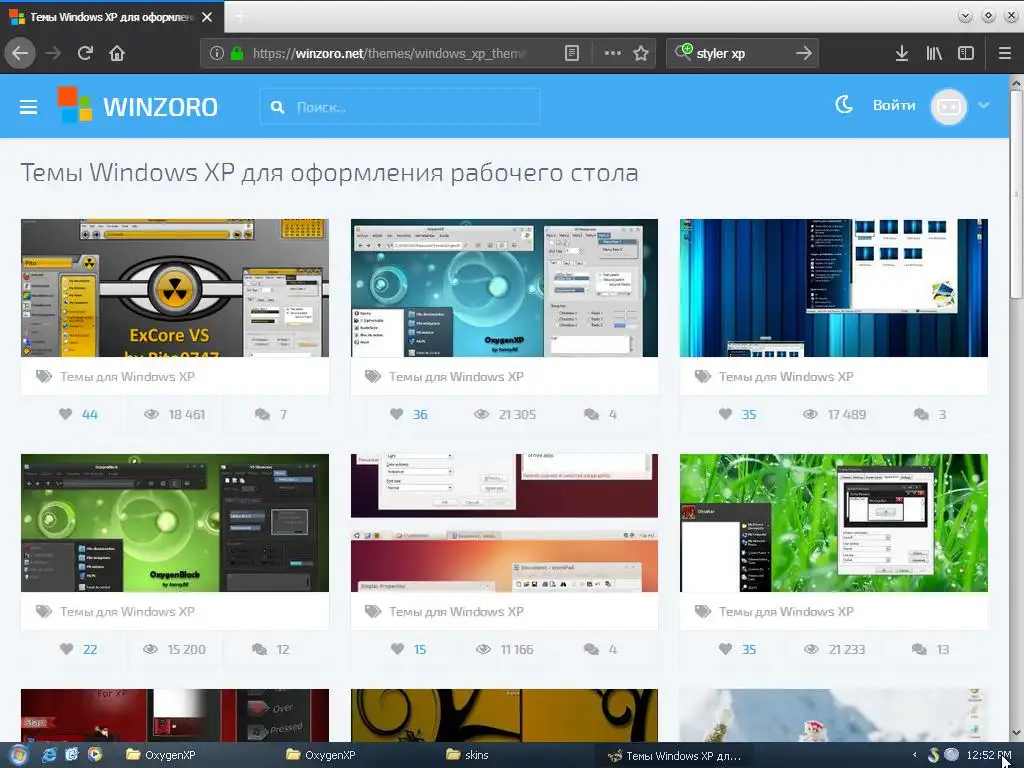Viewport: 1024px width, 768px height.
Task: Switch to Темы Windows XP taskbar button
Action: tap(674, 756)
